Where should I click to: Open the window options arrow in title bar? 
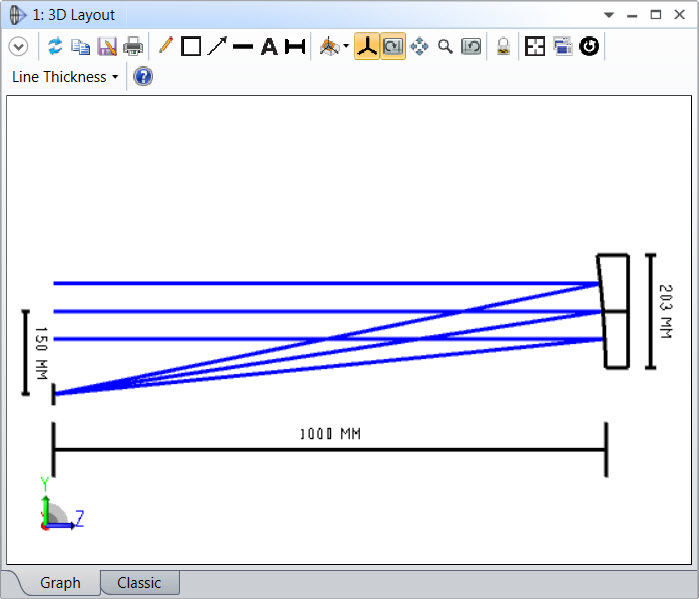click(609, 15)
